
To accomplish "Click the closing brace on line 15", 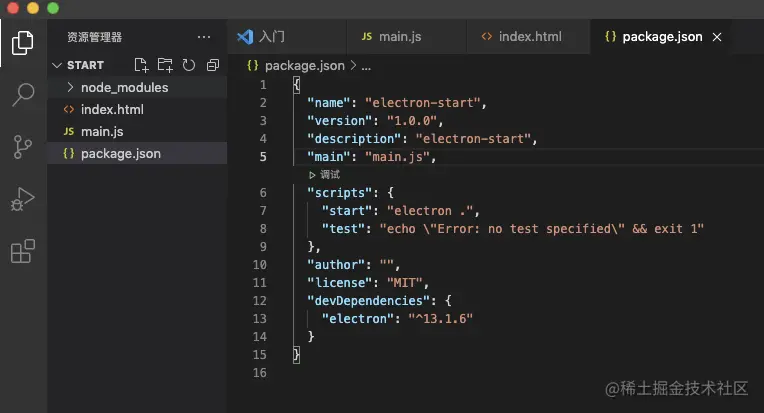I will pyautogui.click(x=296, y=355).
